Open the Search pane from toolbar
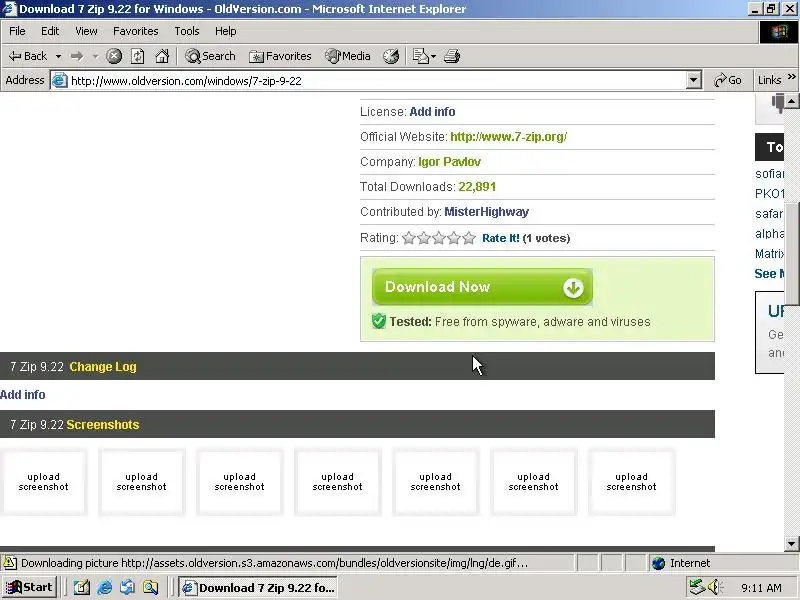Image resolution: width=800 pixels, height=600 pixels. tap(210, 56)
